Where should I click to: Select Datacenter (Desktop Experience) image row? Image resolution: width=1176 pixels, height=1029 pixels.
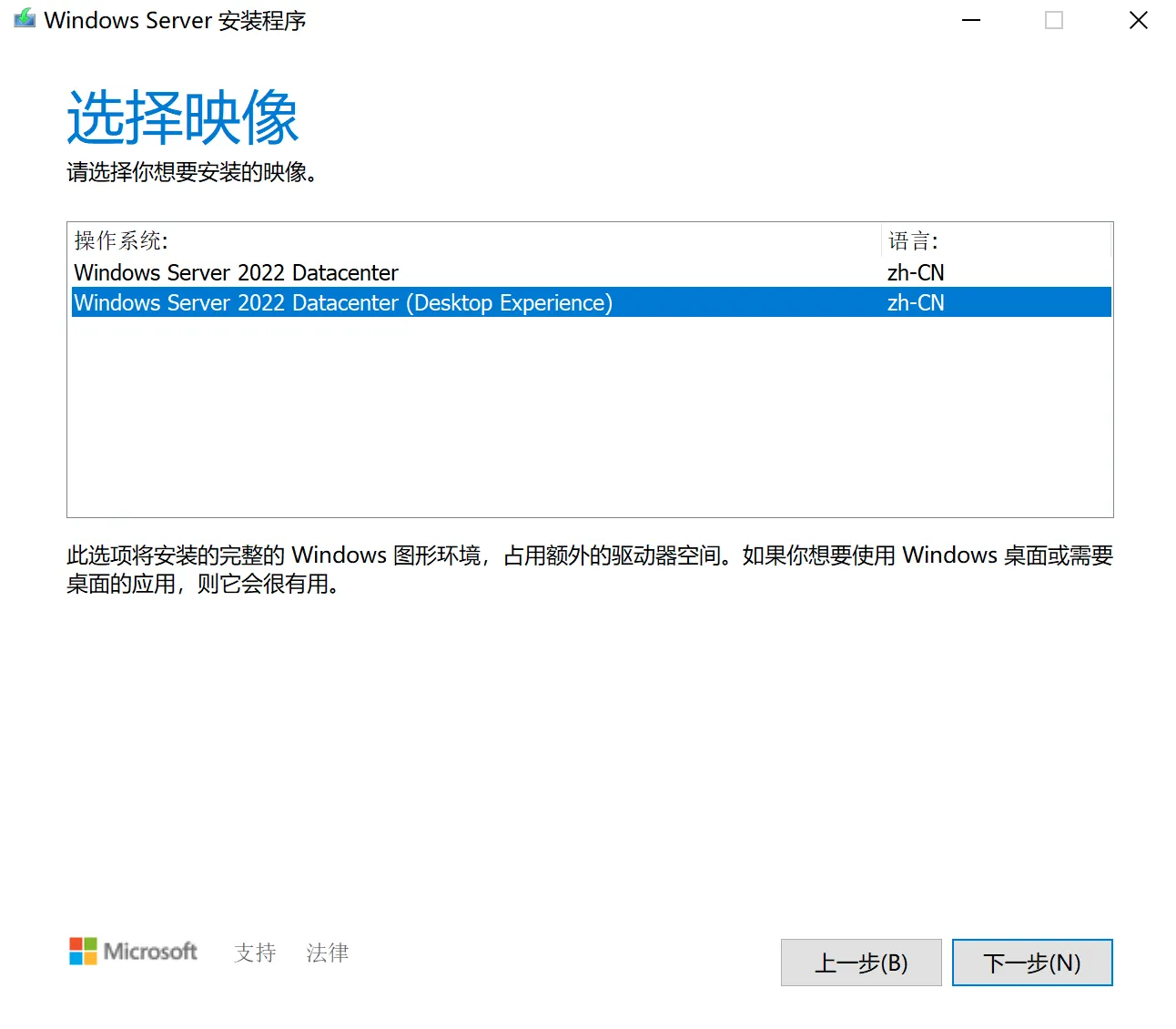[x=591, y=302]
